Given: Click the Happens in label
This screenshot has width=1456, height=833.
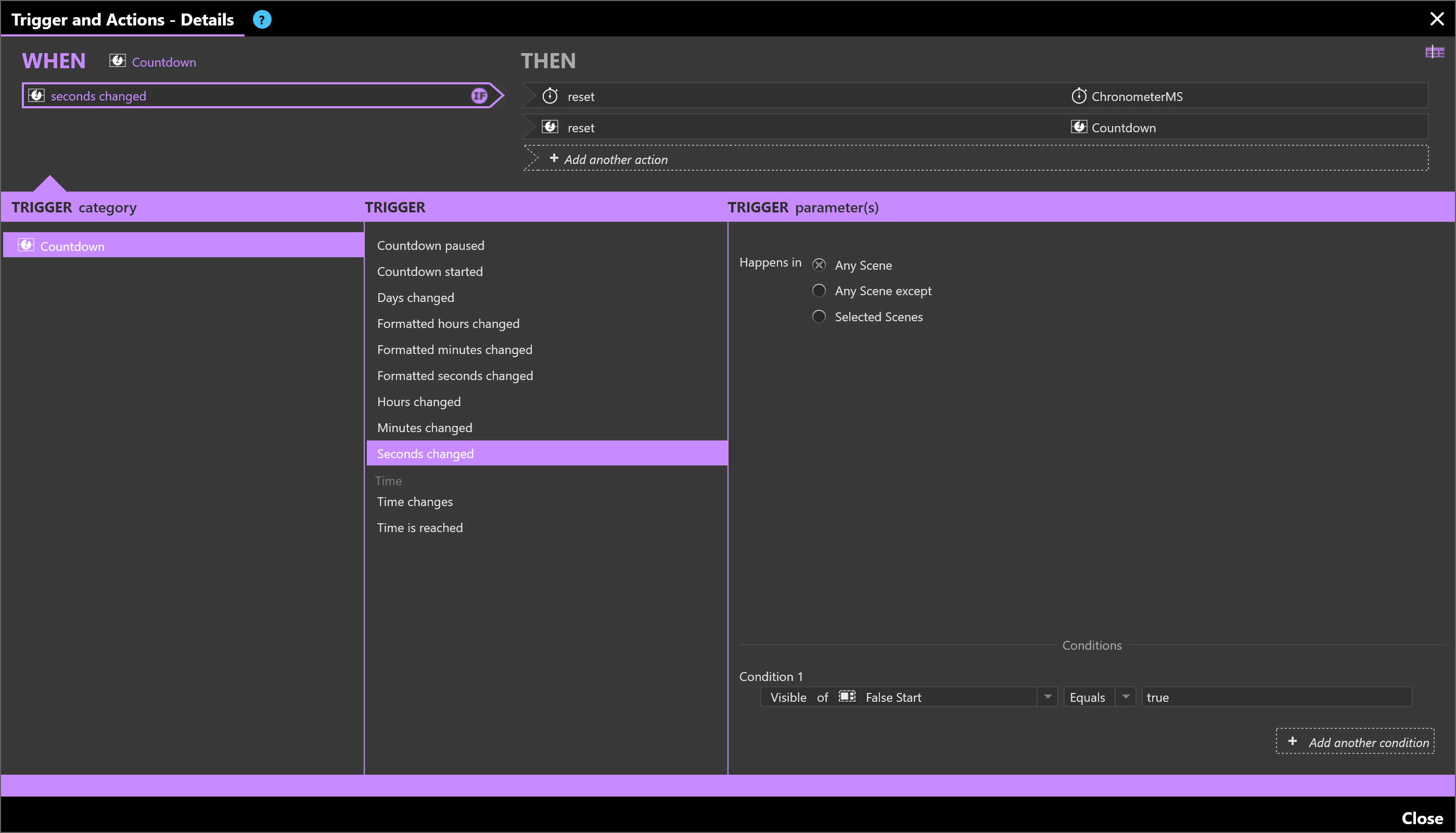Looking at the screenshot, I should pos(770,262).
